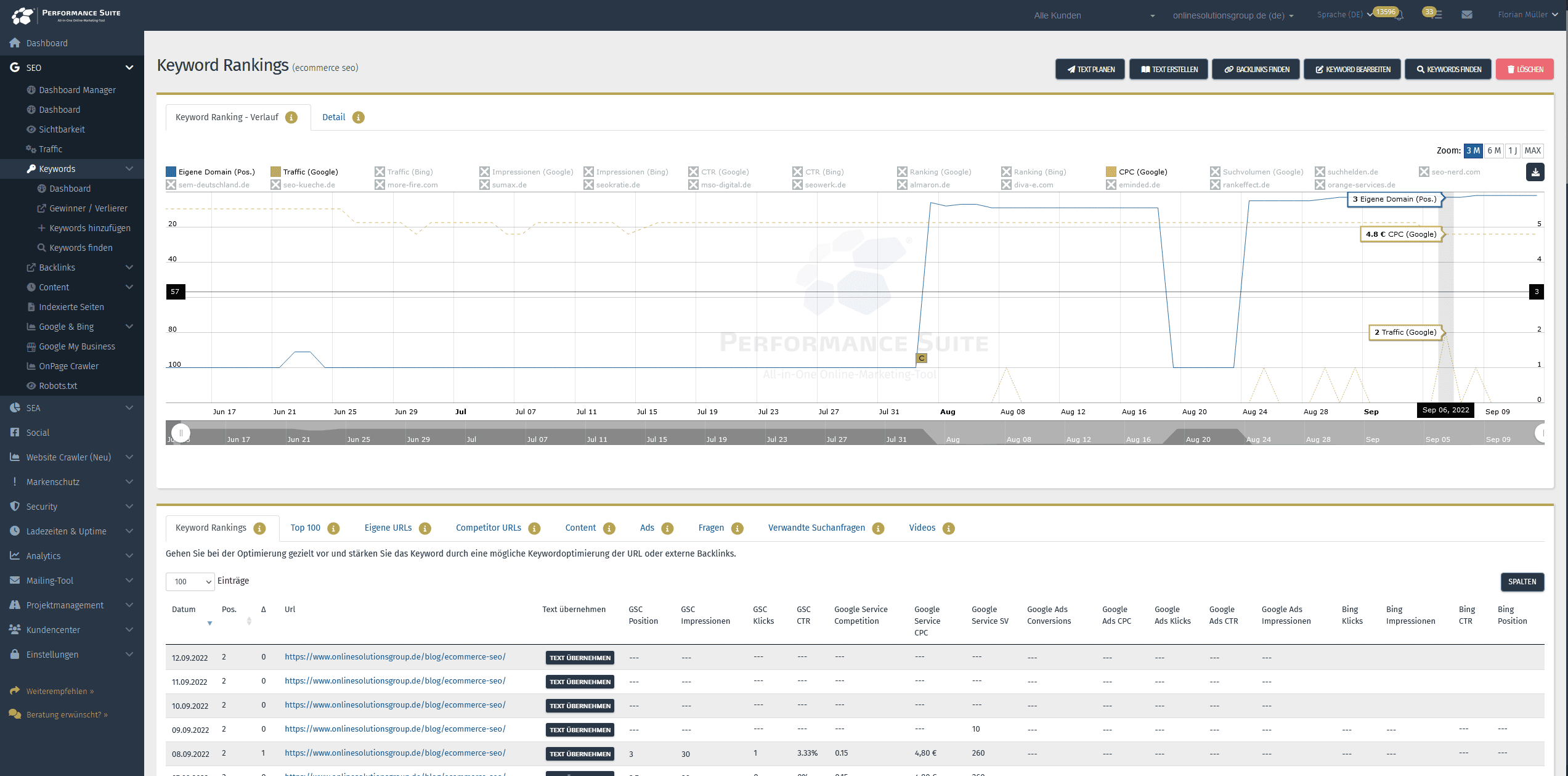Click info icon beside Ads tab
Viewport: 1568px width, 776px height.
click(x=667, y=528)
